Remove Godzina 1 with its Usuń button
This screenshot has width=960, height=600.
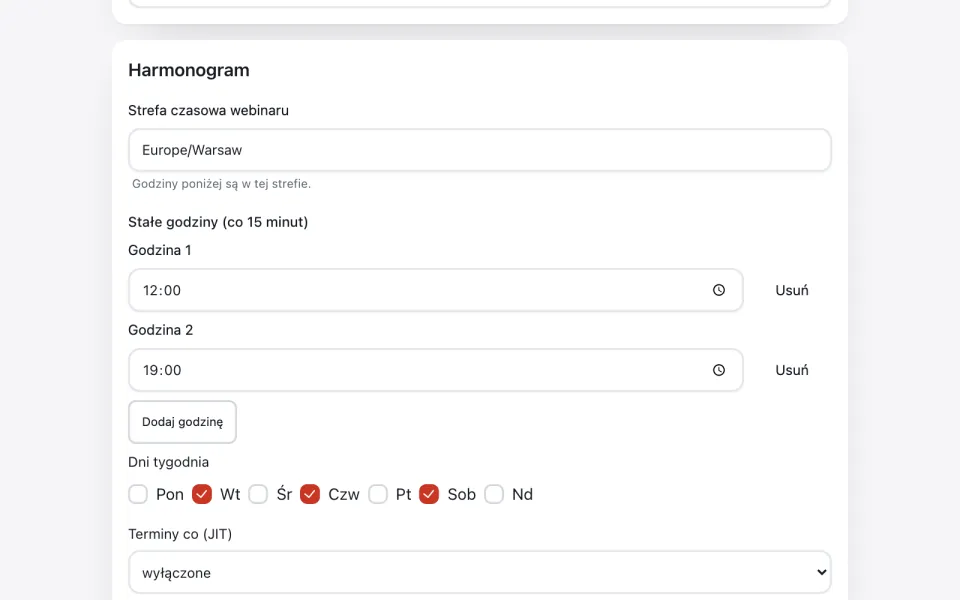pyautogui.click(x=792, y=290)
